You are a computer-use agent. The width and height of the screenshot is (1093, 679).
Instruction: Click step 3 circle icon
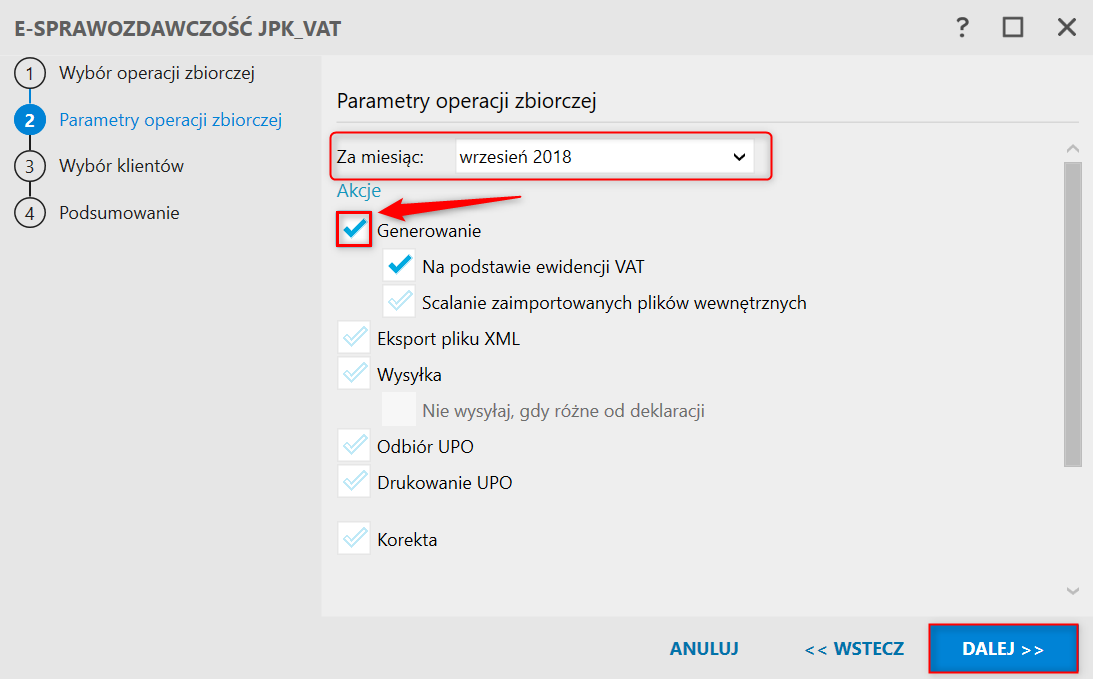pos(30,167)
